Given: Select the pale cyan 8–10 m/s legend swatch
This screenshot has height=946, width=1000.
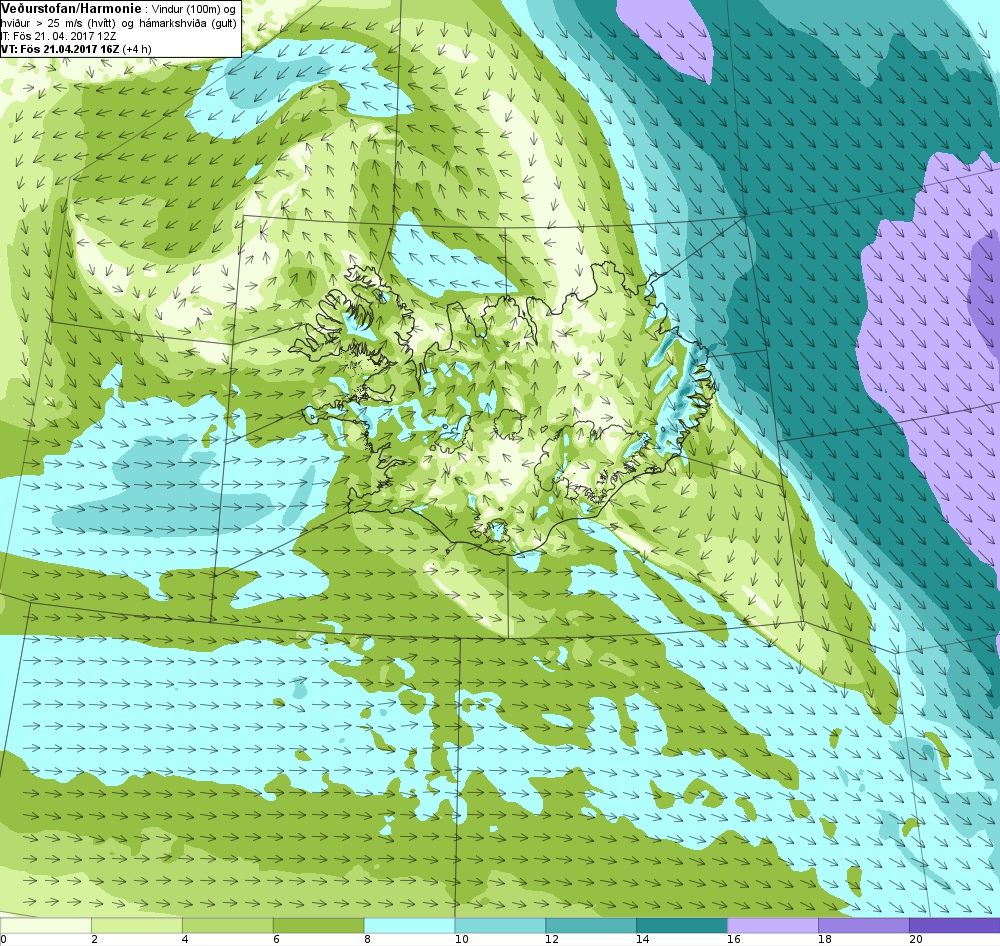Looking at the screenshot, I should point(409,925).
